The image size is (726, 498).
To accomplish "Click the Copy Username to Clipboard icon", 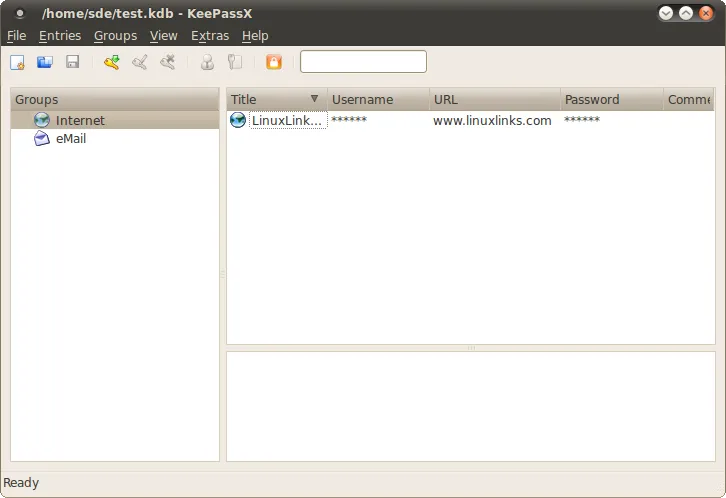I will (x=207, y=62).
